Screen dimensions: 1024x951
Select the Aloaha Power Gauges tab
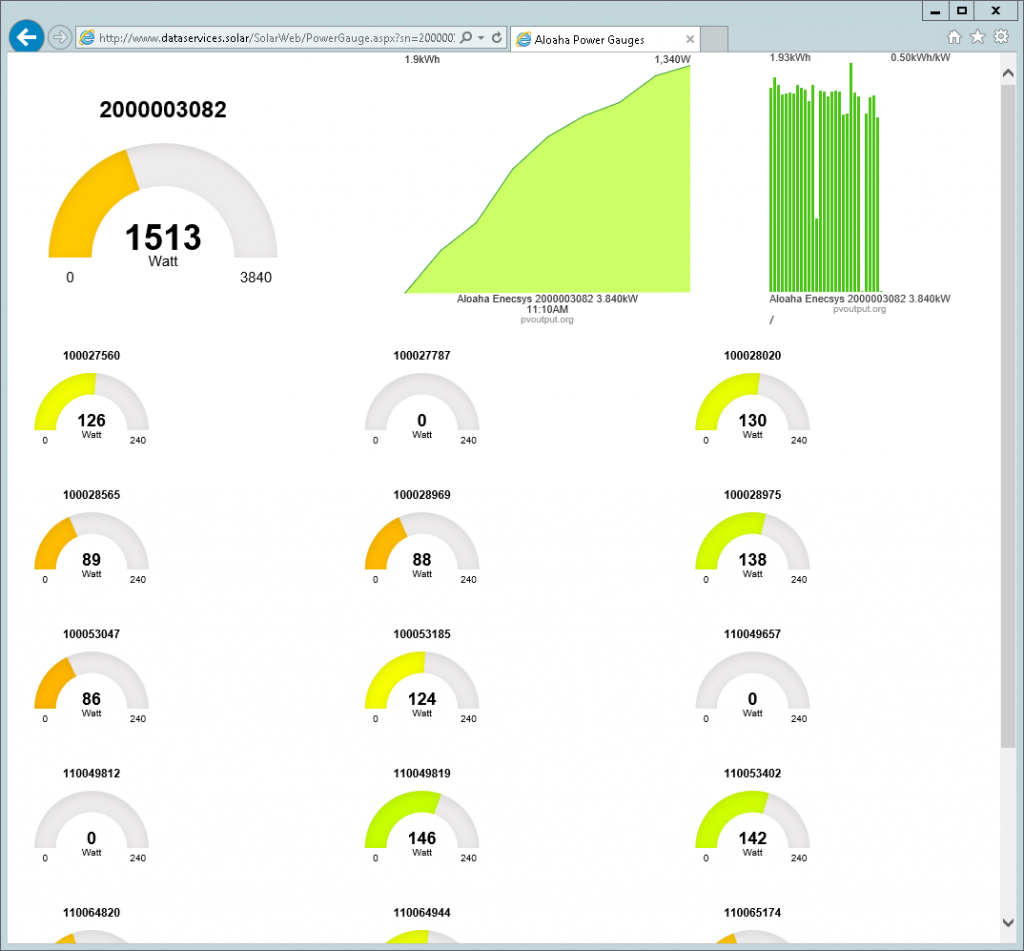coord(605,39)
